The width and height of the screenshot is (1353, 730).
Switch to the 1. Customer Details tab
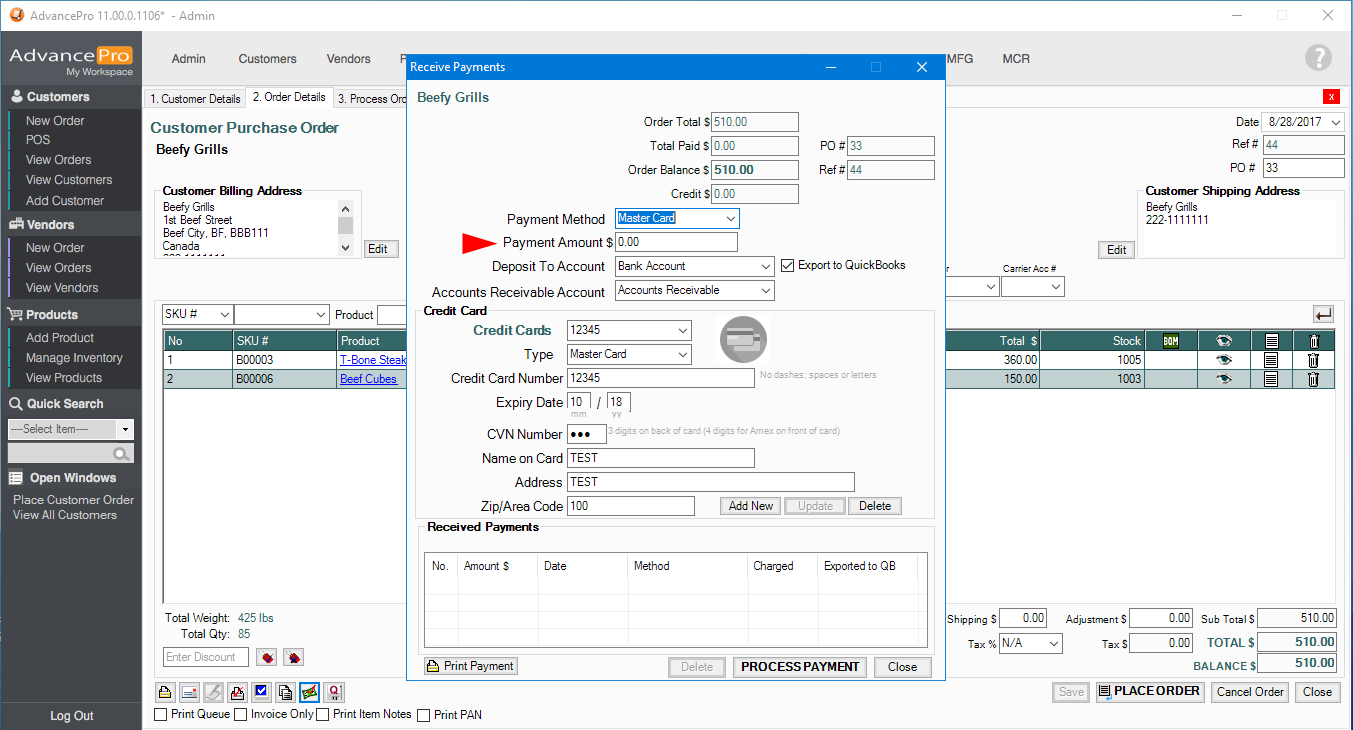[195, 99]
